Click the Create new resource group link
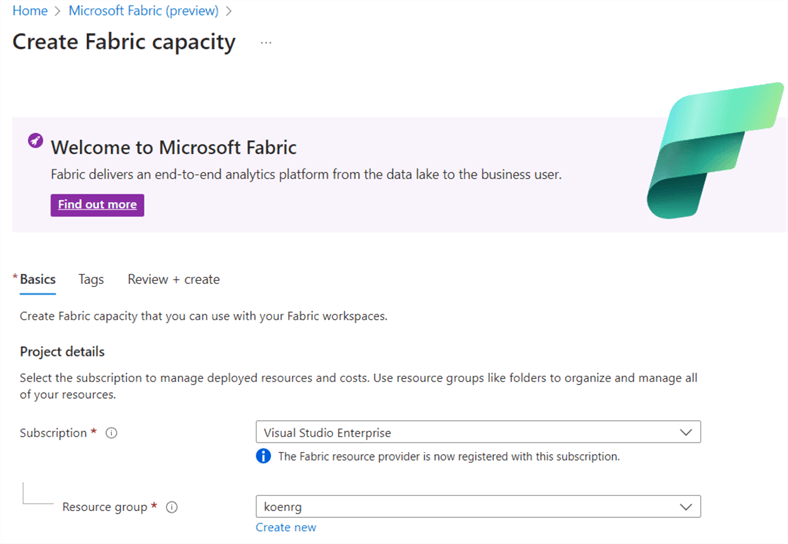 [286, 527]
